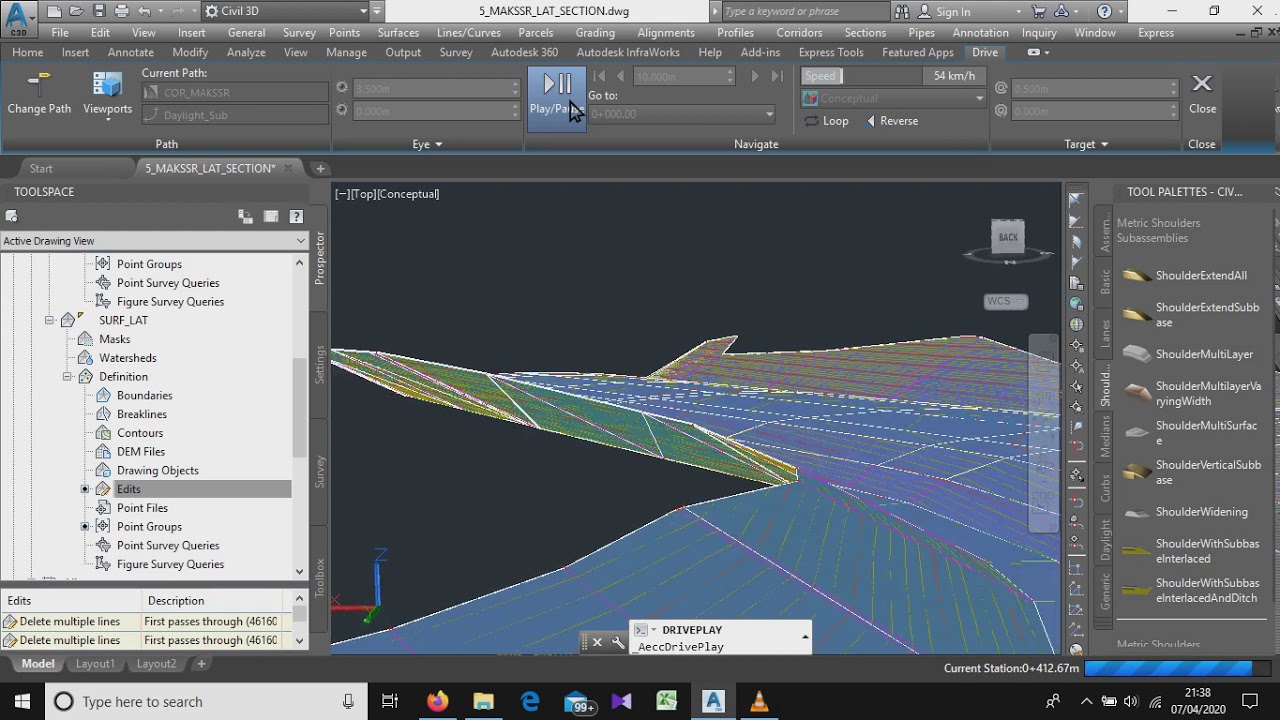Switch to the Start document tab
The width and height of the screenshot is (1280, 720).
click(x=41, y=168)
